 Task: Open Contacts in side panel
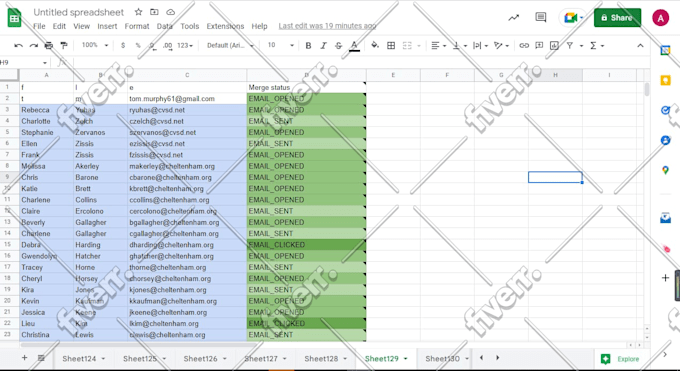pyautogui.click(x=665, y=140)
